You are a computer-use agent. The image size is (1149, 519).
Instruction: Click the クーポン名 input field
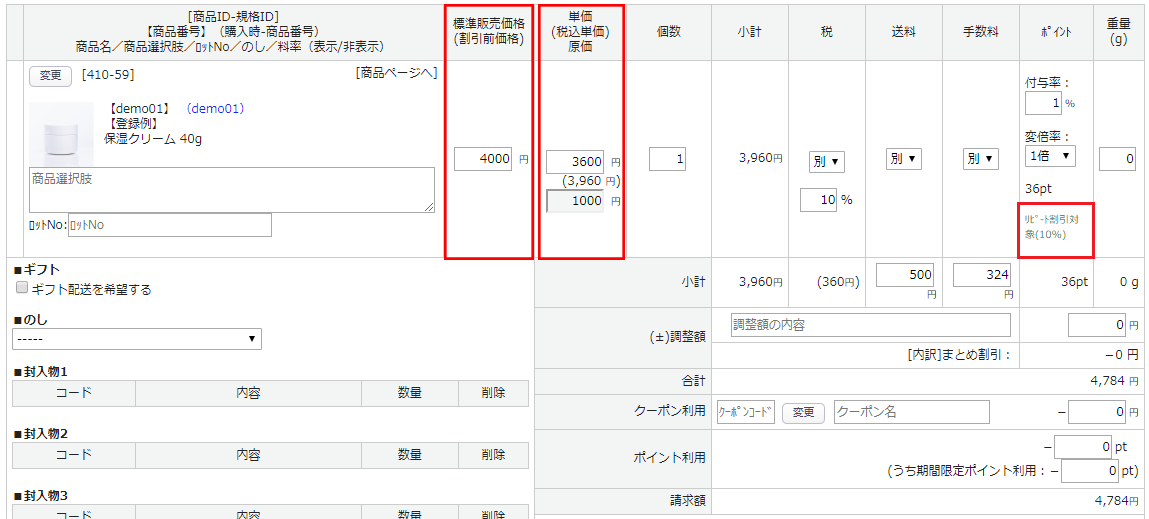(x=912, y=412)
